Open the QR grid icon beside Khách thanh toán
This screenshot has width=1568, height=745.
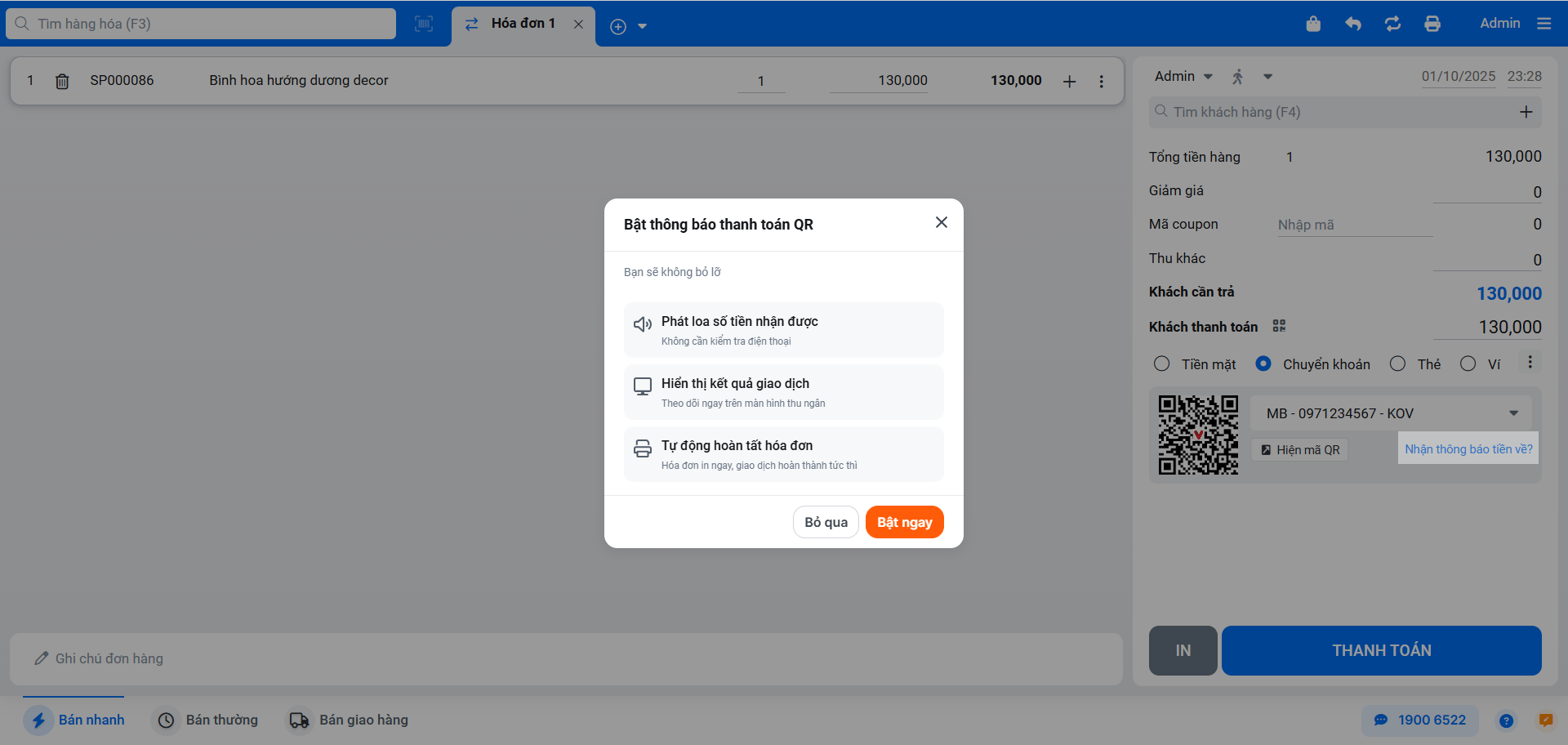[1279, 326]
